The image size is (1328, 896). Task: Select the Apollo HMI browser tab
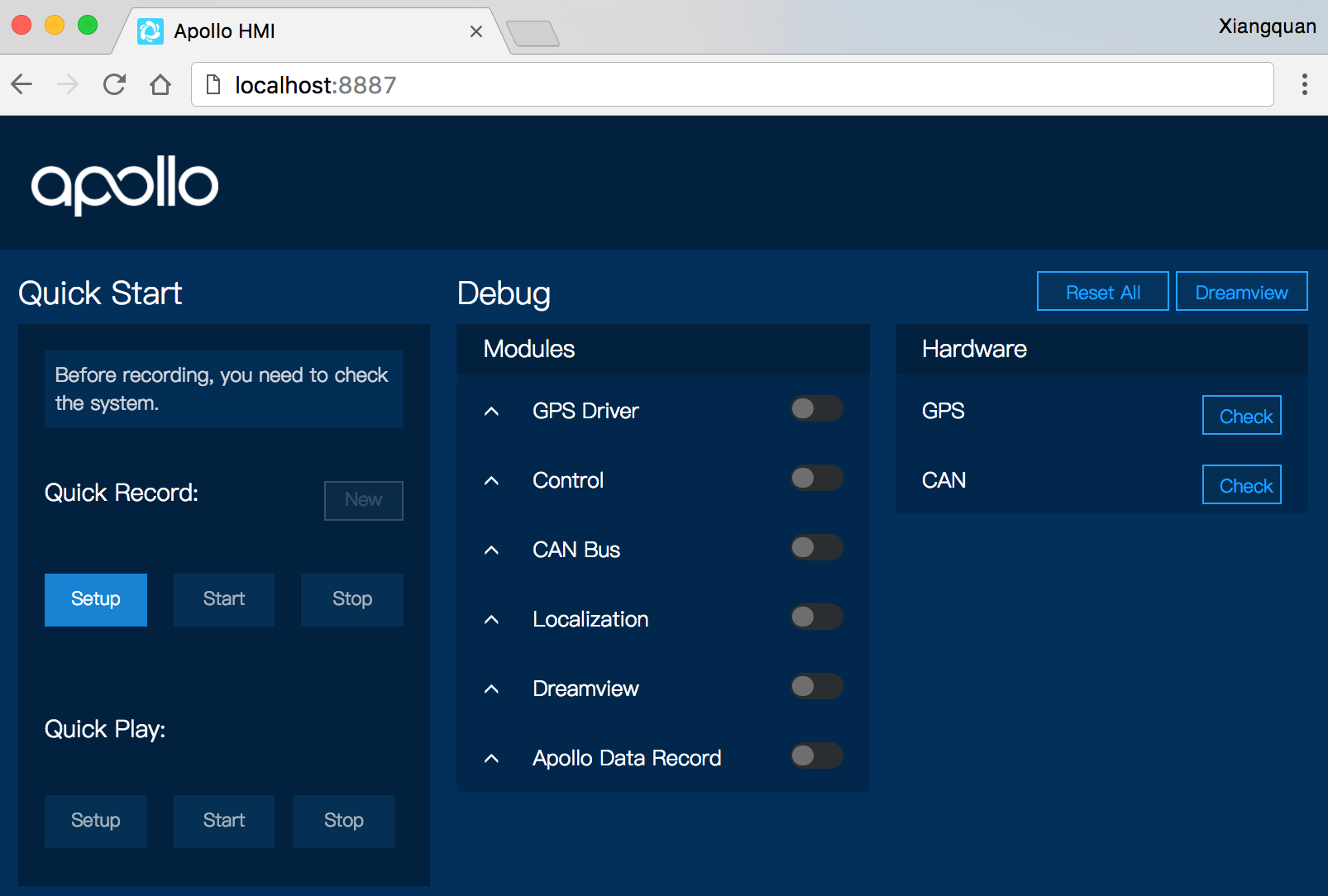pos(310,31)
